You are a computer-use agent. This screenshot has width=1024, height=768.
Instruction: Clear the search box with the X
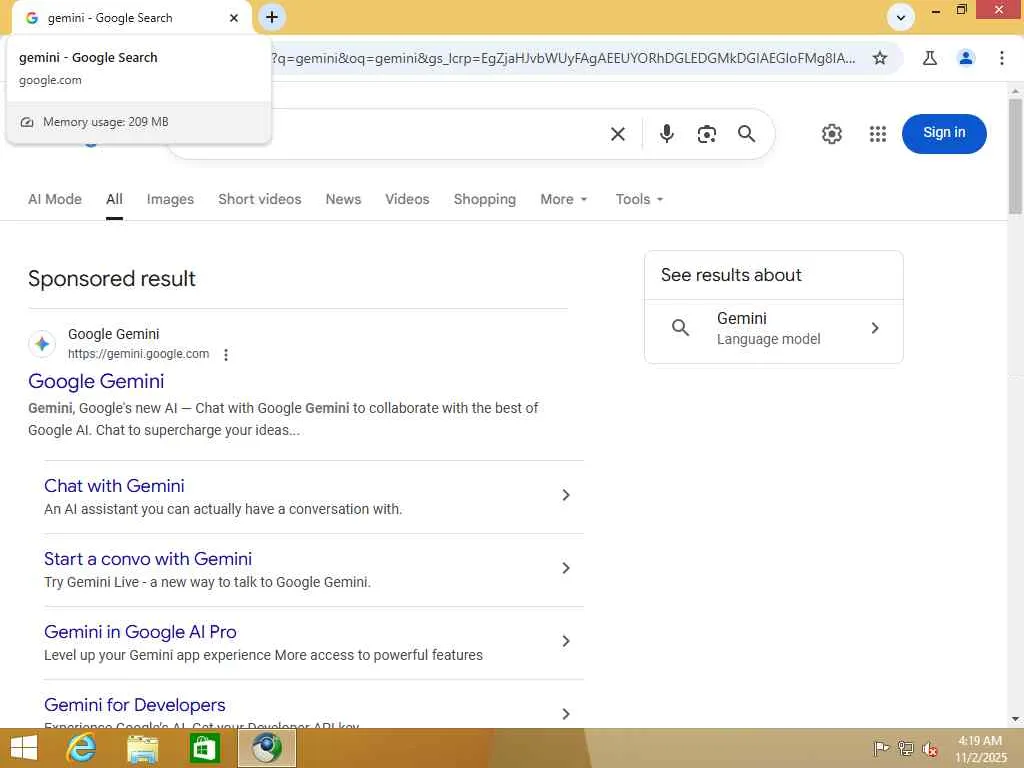[x=618, y=134]
